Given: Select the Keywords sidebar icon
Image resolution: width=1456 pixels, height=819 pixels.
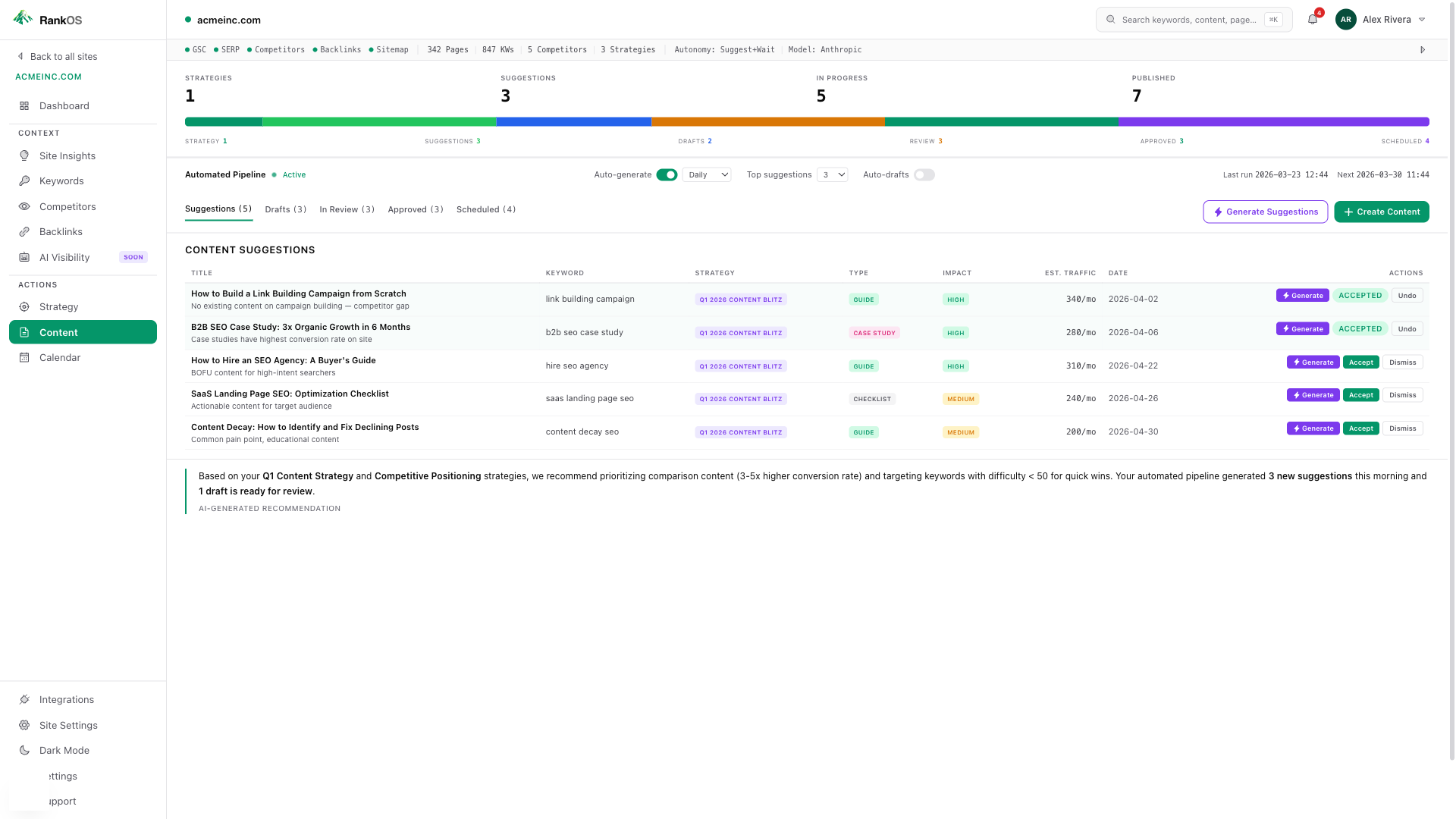Looking at the screenshot, I should coord(61,180).
